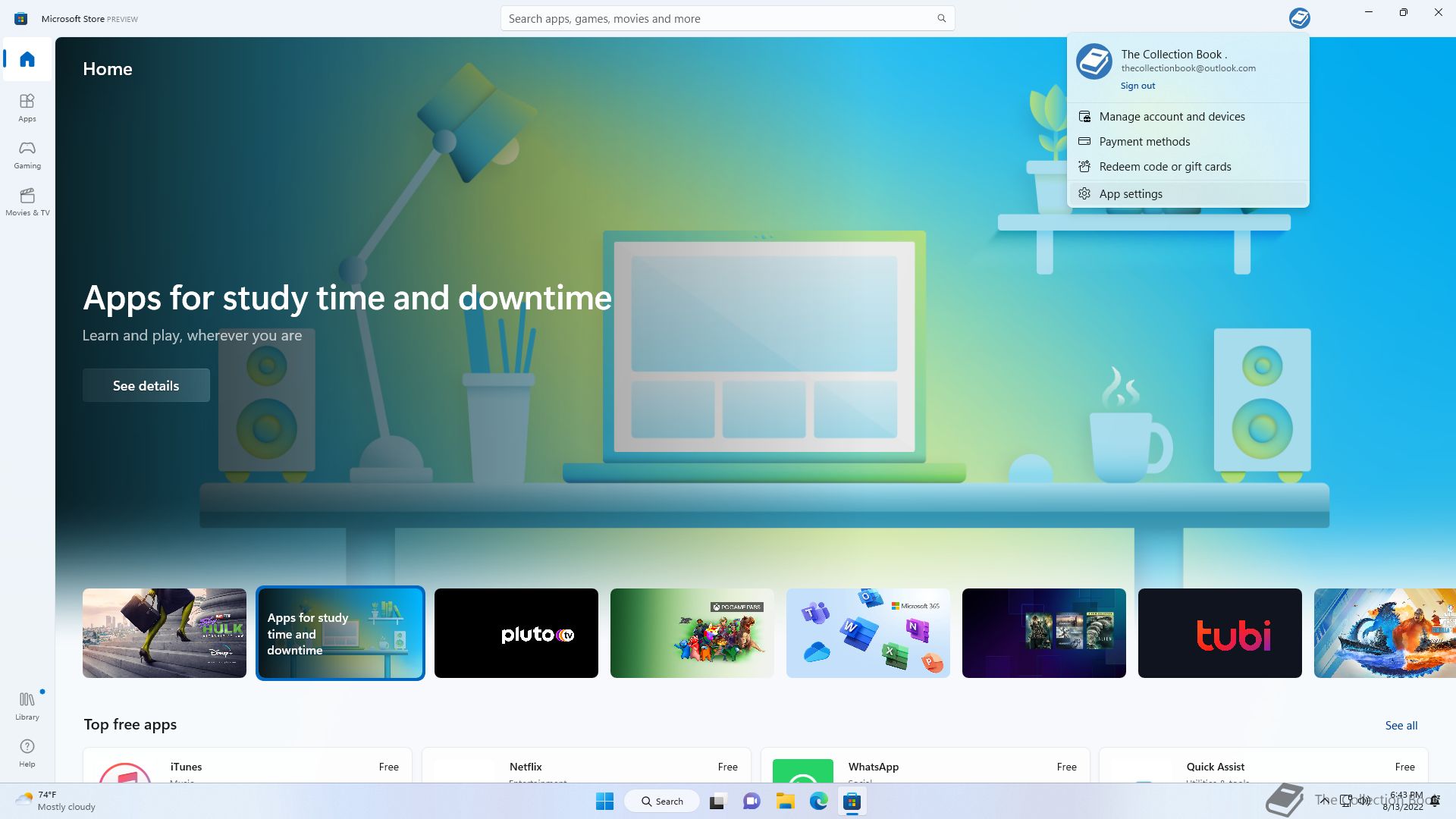The width and height of the screenshot is (1456, 819).
Task: Click the Top free apps heading
Action: (x=130, y=724)
